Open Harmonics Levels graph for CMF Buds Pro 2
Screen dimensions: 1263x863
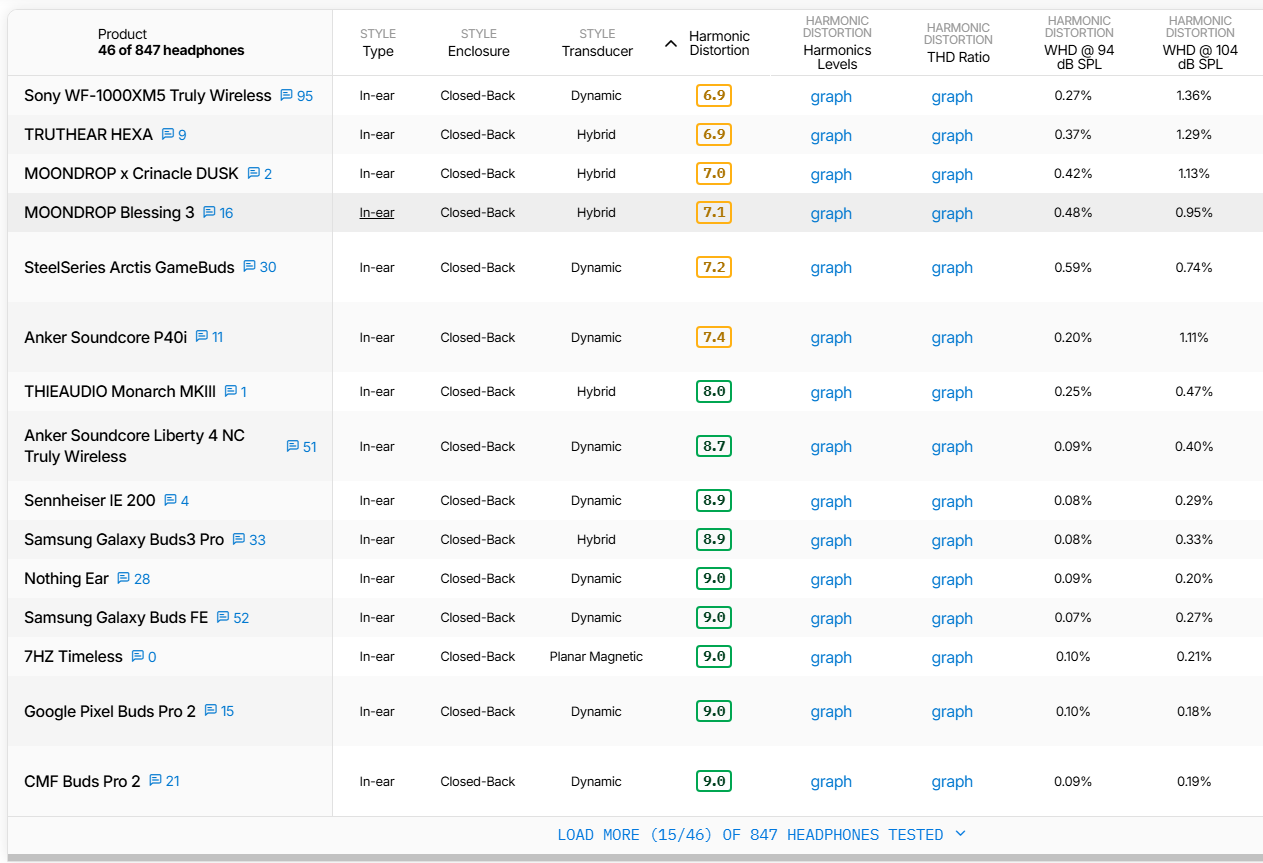coord(831,782)
